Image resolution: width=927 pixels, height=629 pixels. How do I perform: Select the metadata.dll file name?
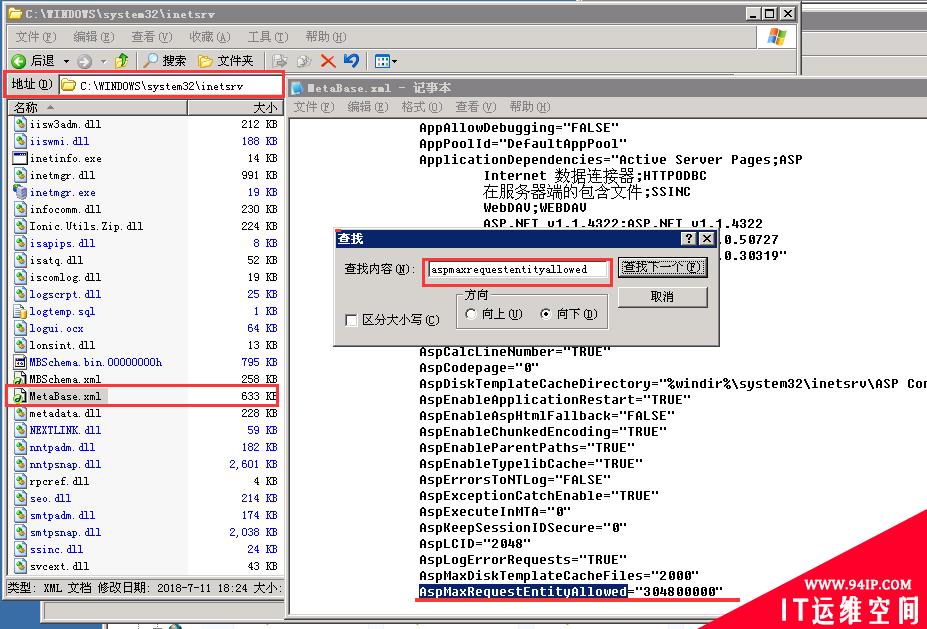[x=65, y=413]
